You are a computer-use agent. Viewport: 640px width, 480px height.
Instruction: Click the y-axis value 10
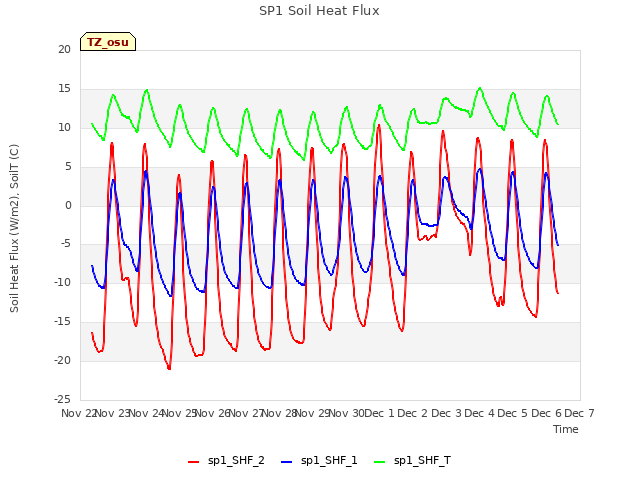pyautogui.click(x=64, y=127)
